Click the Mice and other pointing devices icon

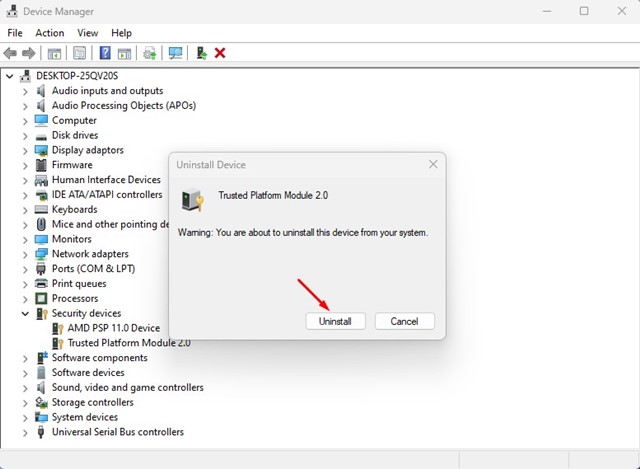tap(41, 224)
